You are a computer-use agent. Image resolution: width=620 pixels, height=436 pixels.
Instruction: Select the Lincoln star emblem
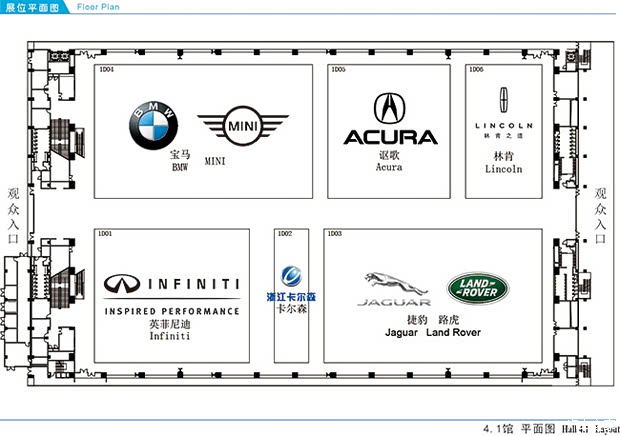pos(503,100)
